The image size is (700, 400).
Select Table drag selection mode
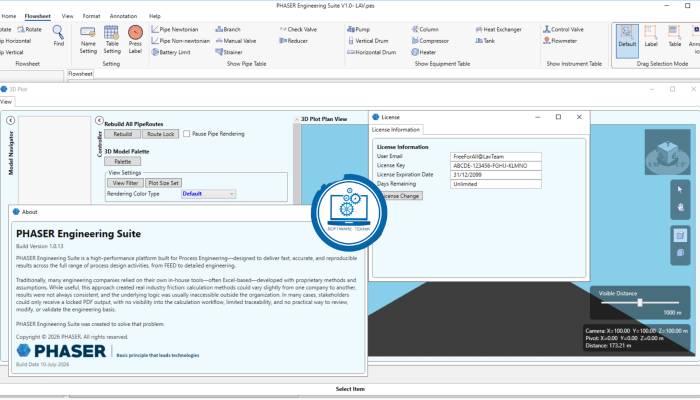pyautogui.click(x=675, y=37)
